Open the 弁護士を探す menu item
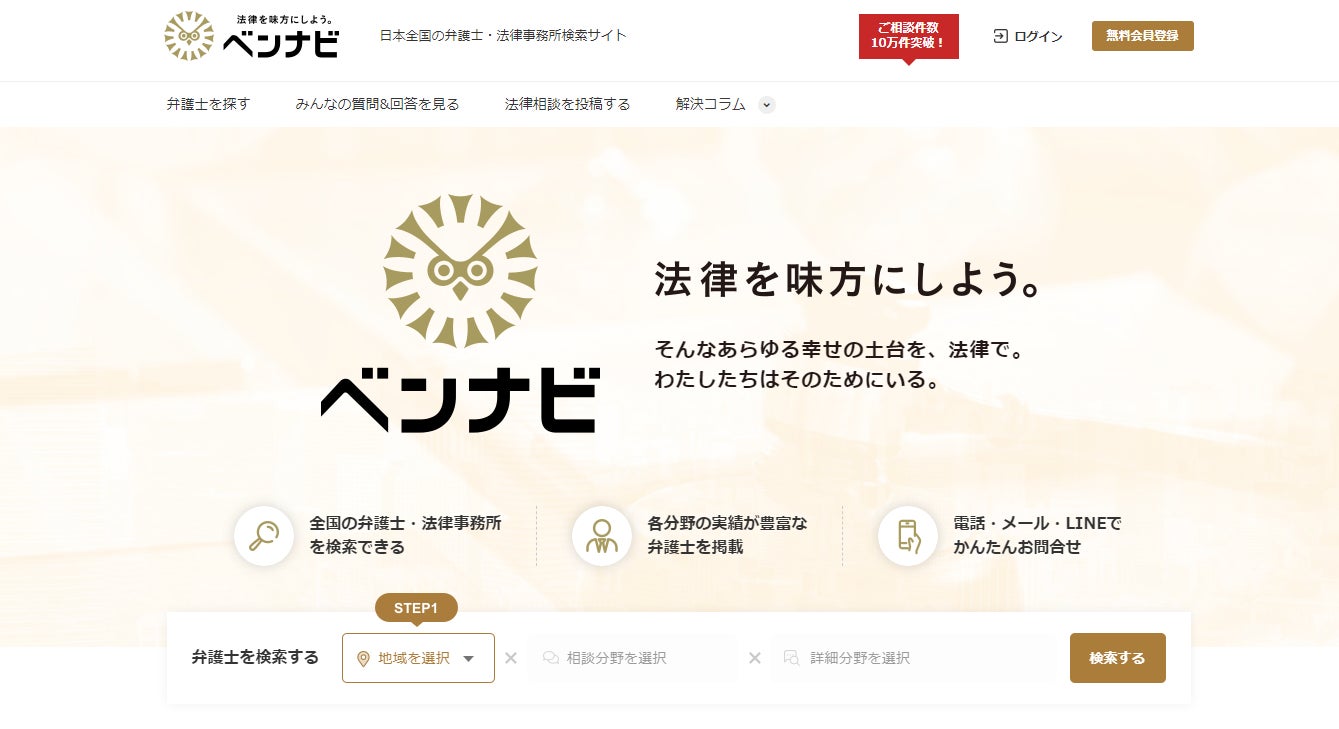 208,104
